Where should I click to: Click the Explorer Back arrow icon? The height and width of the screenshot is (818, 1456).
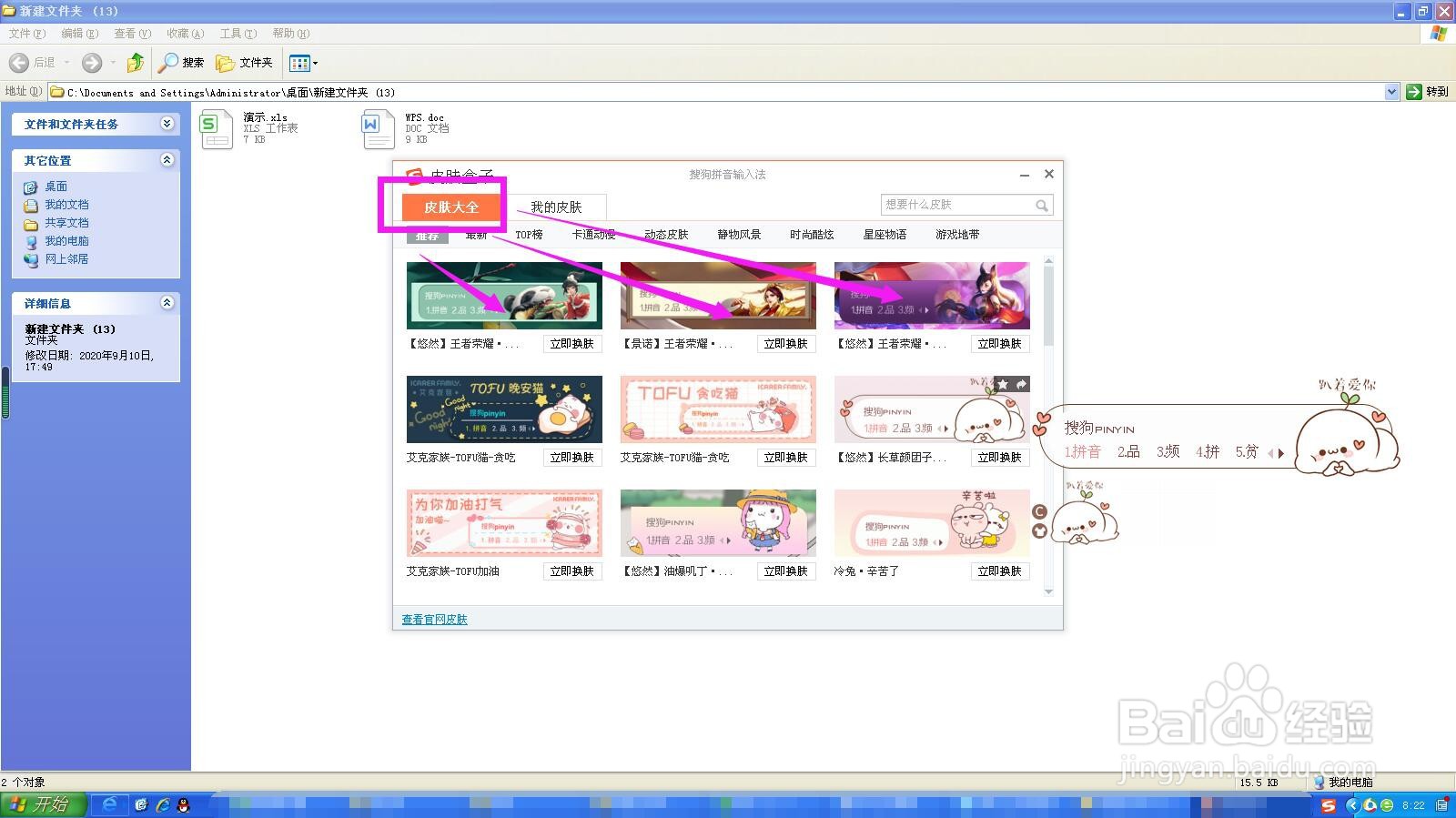coord(18,63)
